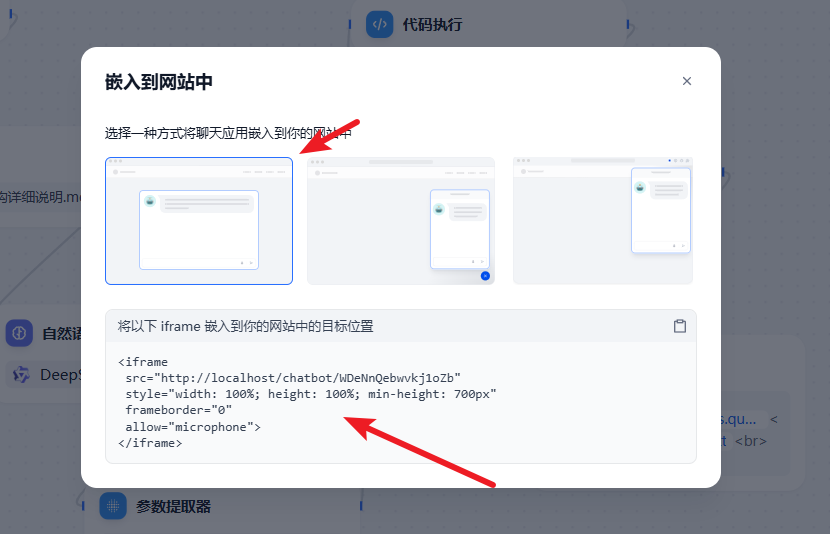Click the iframe src URL line
This screenshot has height=534, width=830.
tap(292, 378)
